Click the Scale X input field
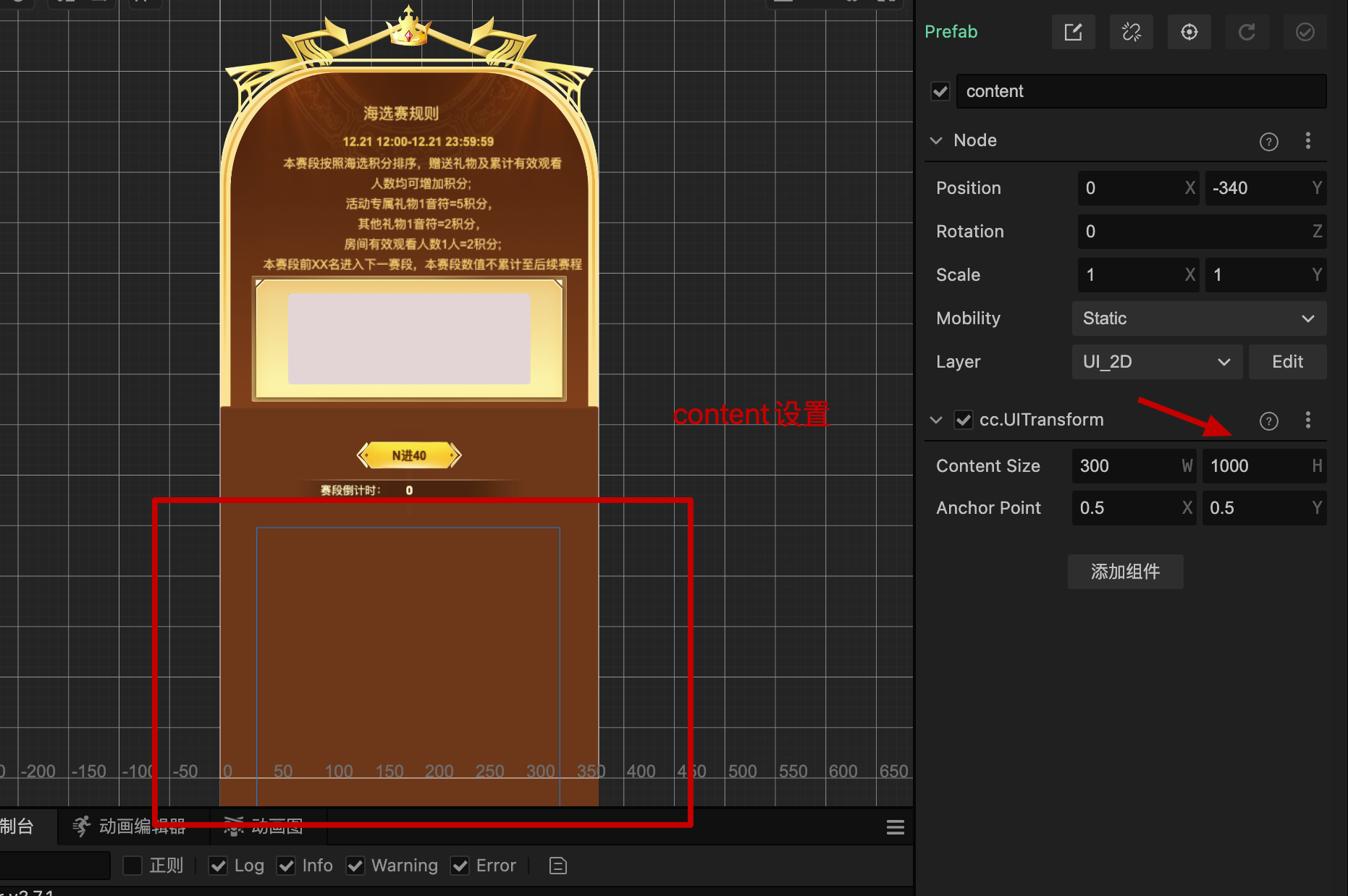The height and width of the screenshot is (896, 1348). pyautogui.click(x=1138, y=275)
